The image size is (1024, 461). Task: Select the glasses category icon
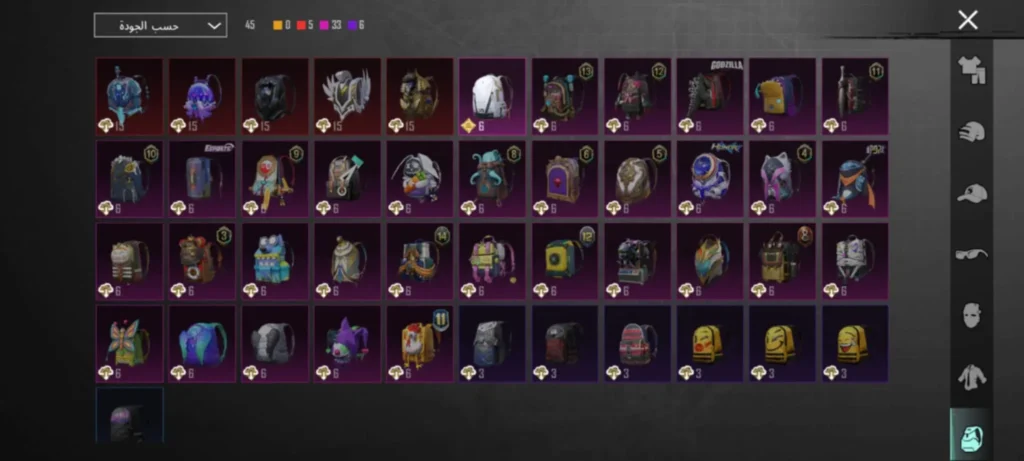click(972, 254)
